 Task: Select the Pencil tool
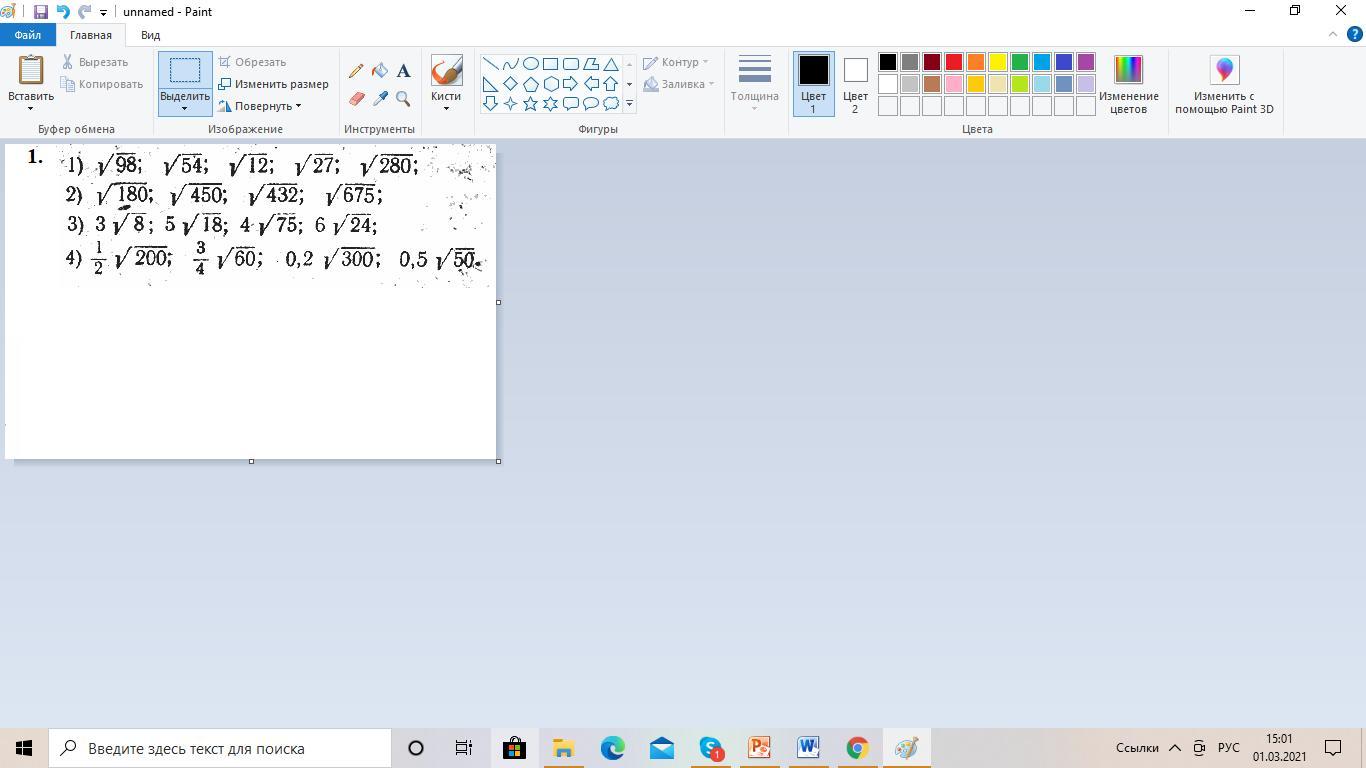356,71
